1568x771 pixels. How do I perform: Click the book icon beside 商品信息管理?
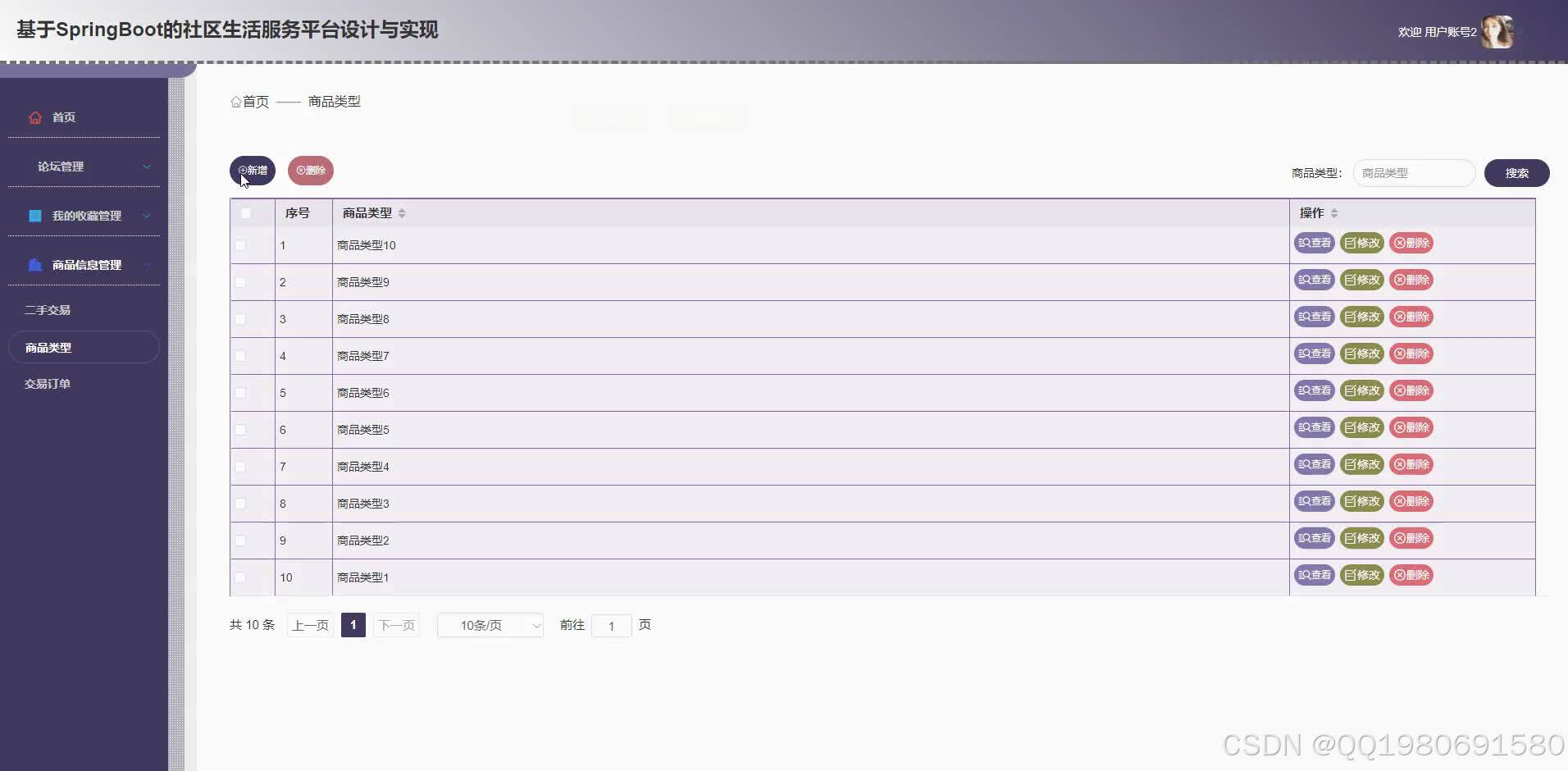click(34, 264)
